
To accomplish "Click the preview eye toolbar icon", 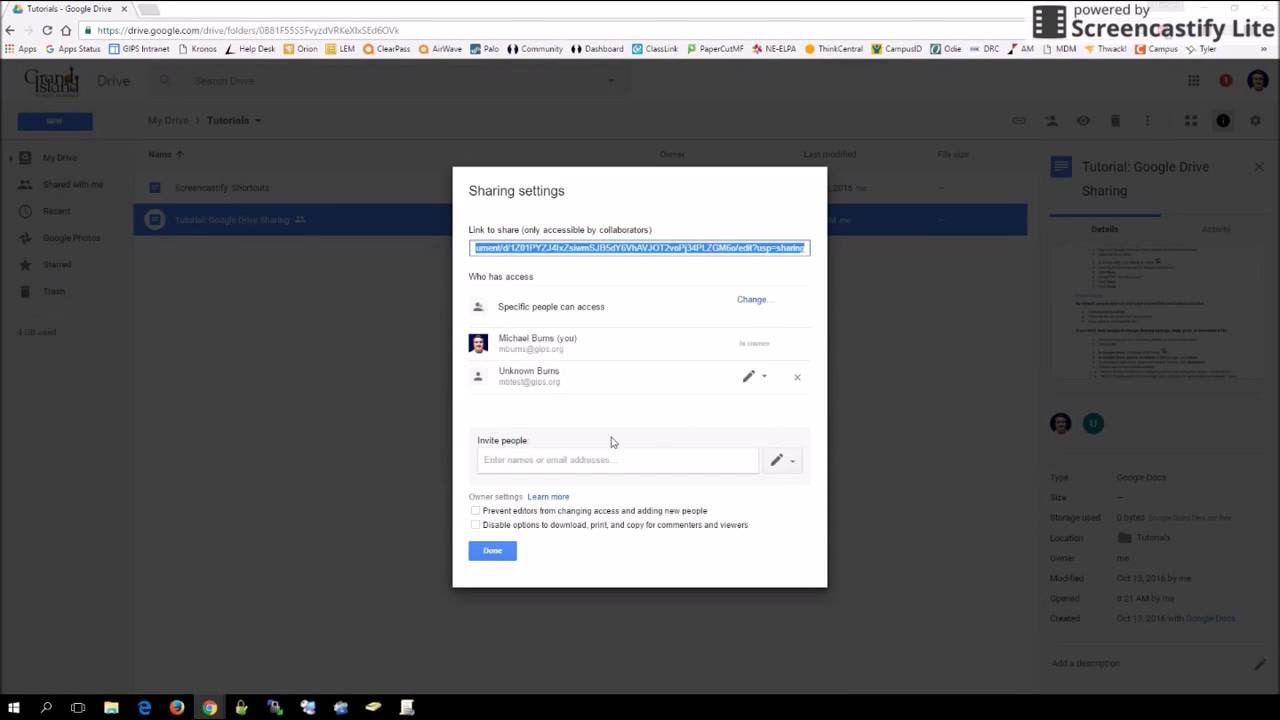I will click(x=1083, y=121).
